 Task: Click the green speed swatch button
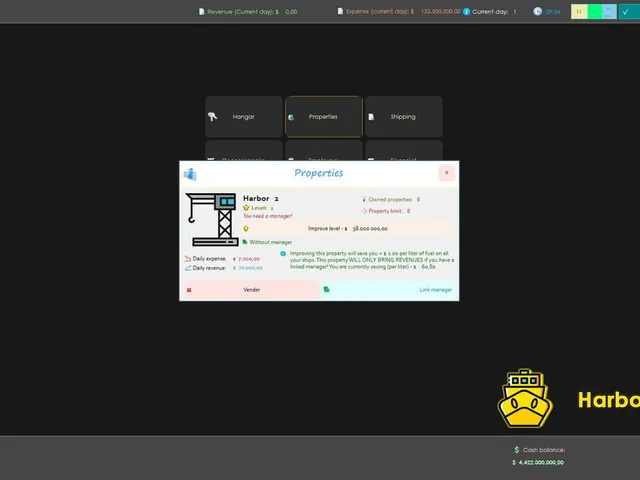point(594,11)
